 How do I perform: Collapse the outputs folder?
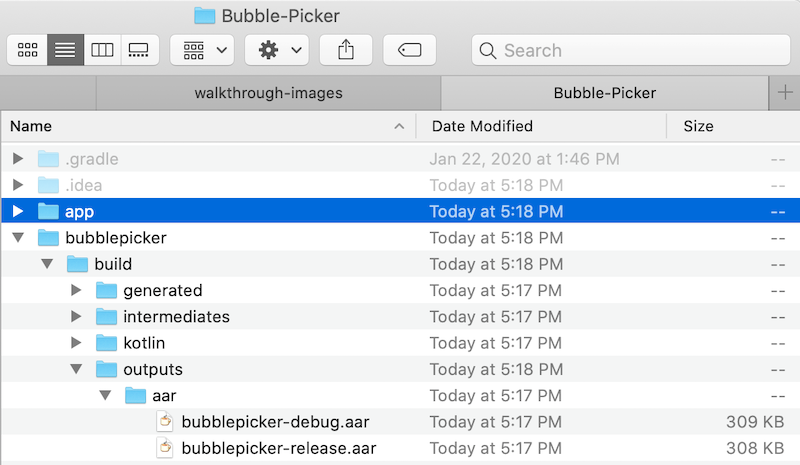[x=77, y=369]
